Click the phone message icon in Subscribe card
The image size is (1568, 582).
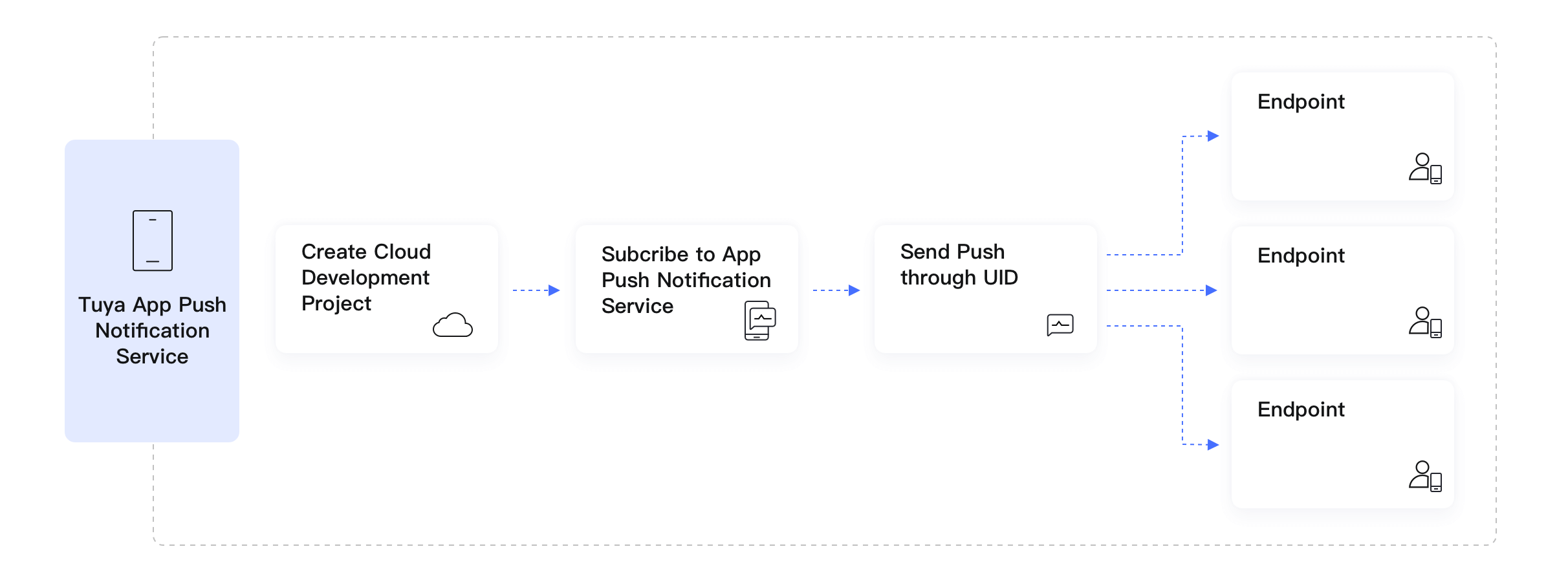[x=760, y=320]
